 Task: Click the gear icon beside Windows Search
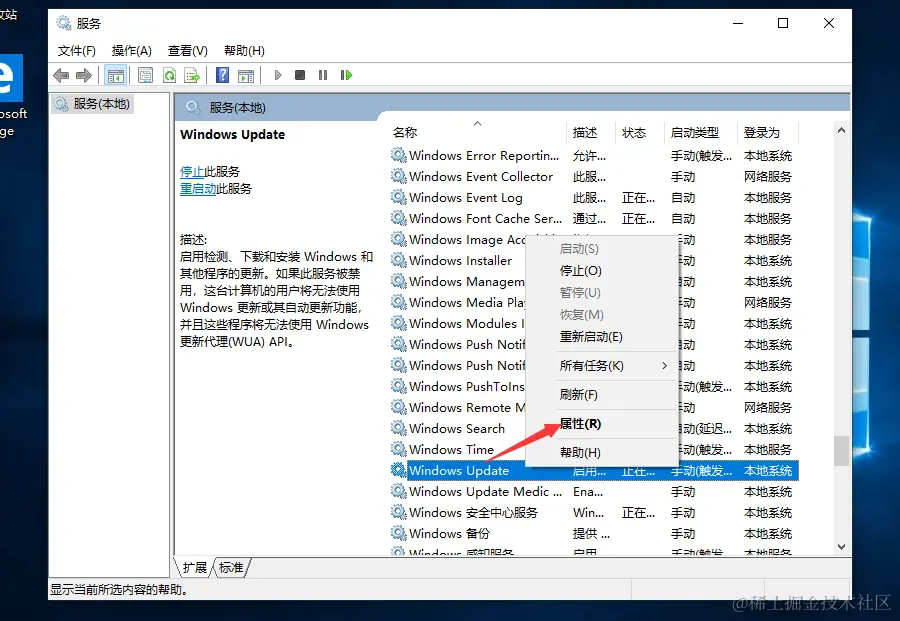tap(398, 428)
